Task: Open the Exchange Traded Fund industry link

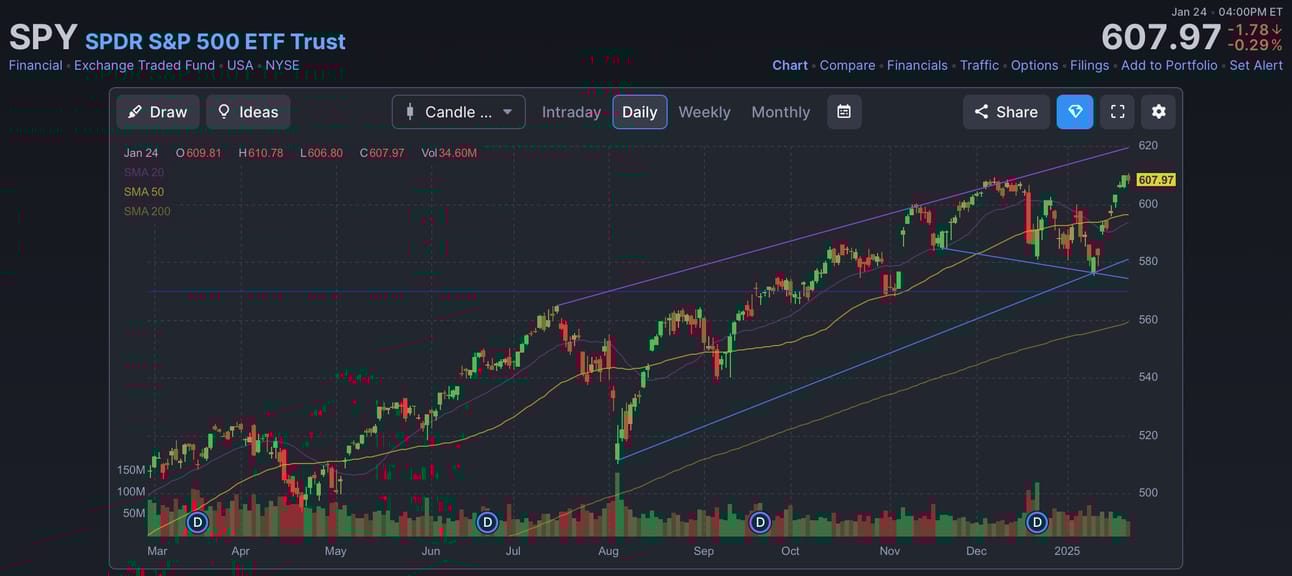Action: point(144,65)
